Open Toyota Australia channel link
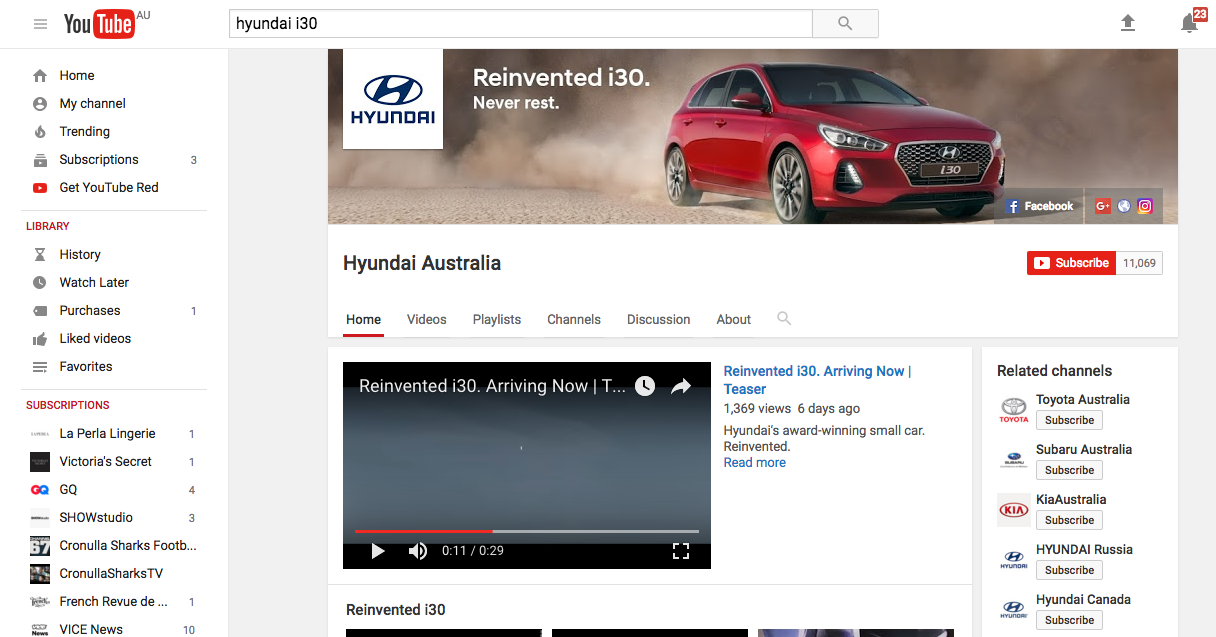The image size is (1216, 637). point(1083,399)
